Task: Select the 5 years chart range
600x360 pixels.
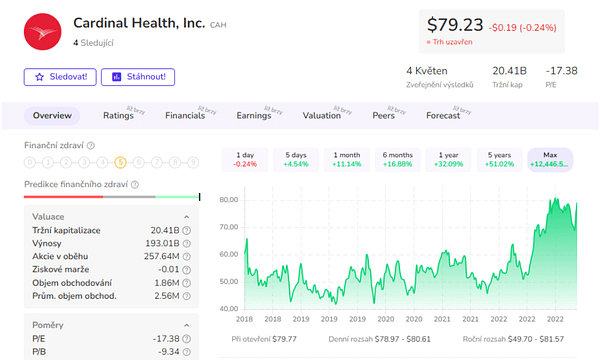Action: 499,160
